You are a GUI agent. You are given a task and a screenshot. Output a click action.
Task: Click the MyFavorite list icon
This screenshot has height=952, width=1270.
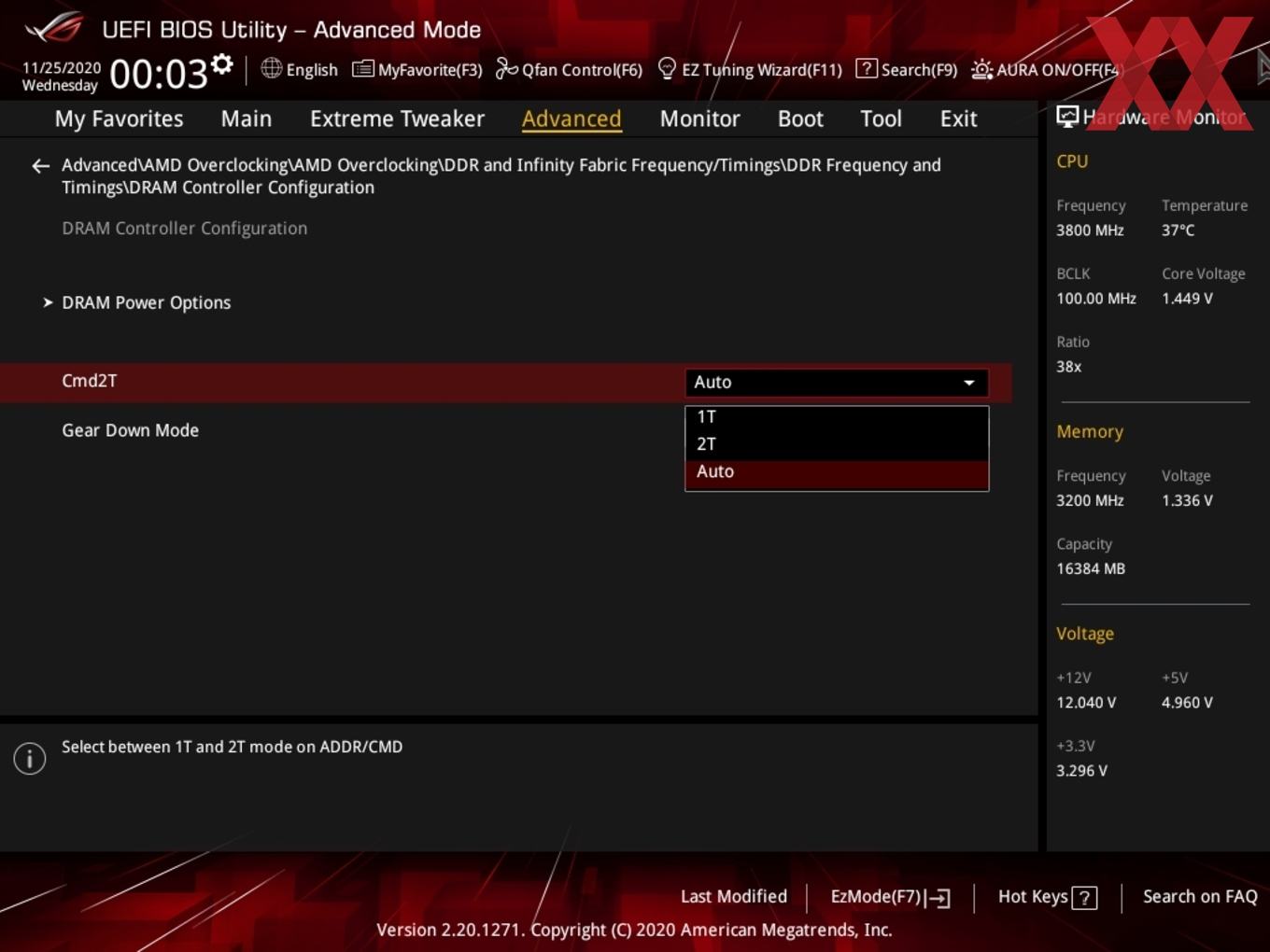(362, 69)
